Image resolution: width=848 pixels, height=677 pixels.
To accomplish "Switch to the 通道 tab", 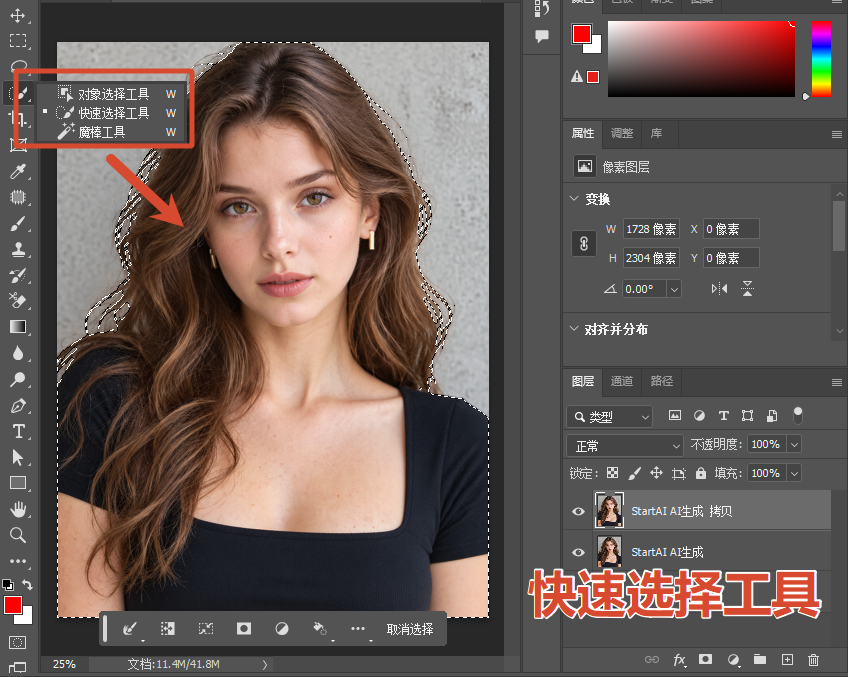I will point(622,381).
